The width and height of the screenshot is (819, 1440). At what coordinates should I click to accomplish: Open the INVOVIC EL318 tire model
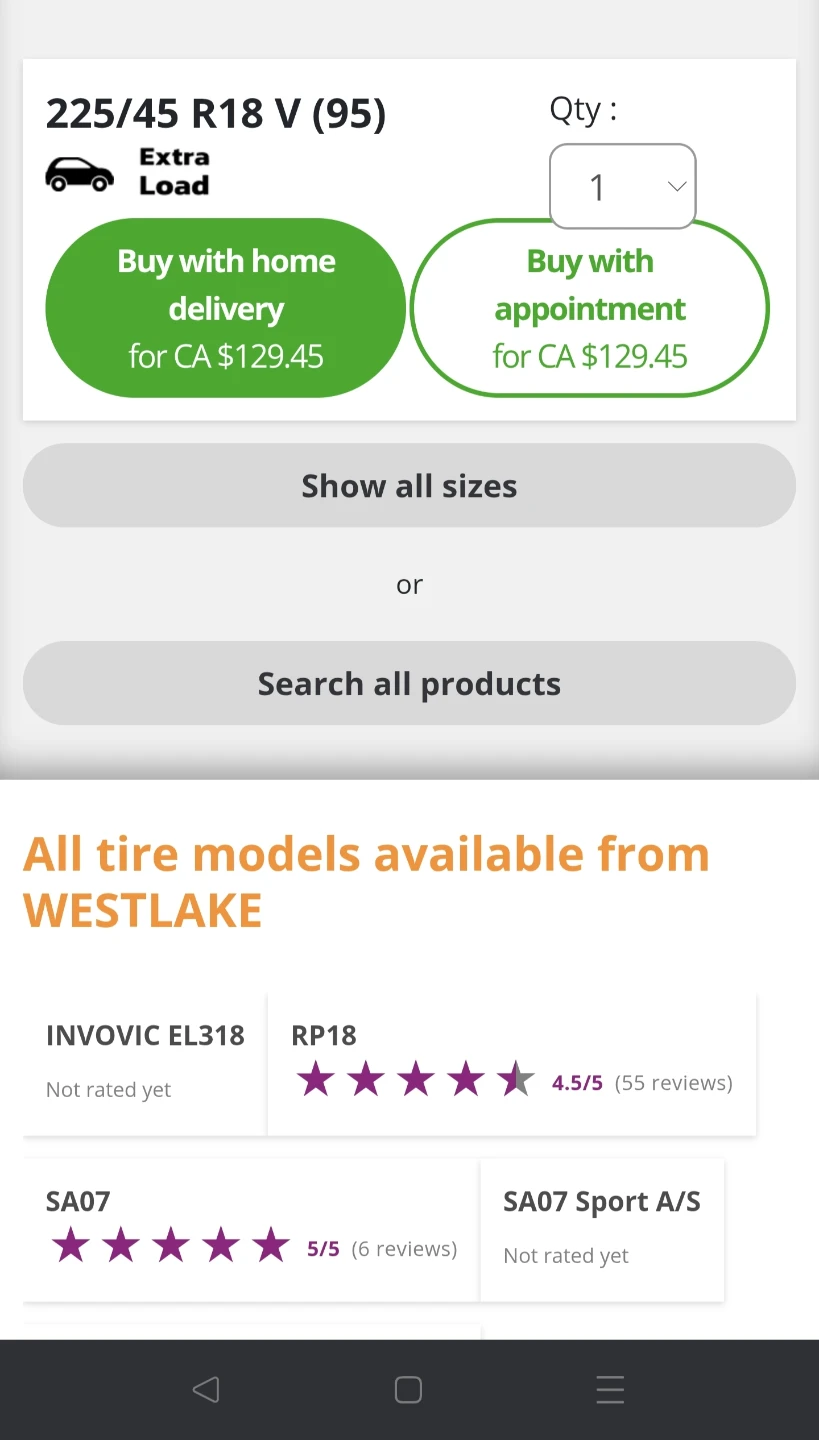[145, 1036]
